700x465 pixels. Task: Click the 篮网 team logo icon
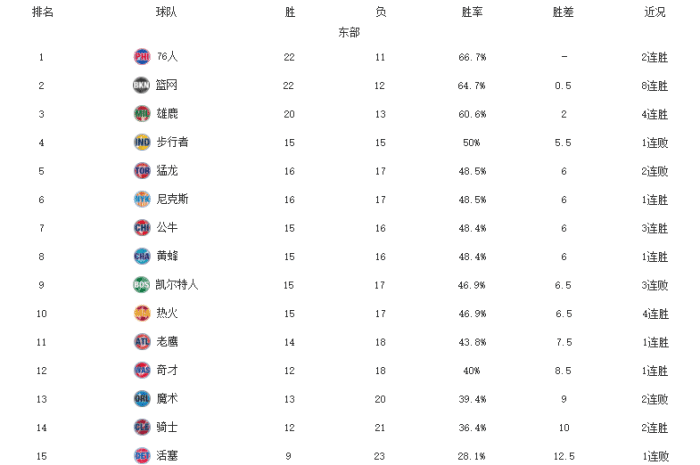[141, 85]
